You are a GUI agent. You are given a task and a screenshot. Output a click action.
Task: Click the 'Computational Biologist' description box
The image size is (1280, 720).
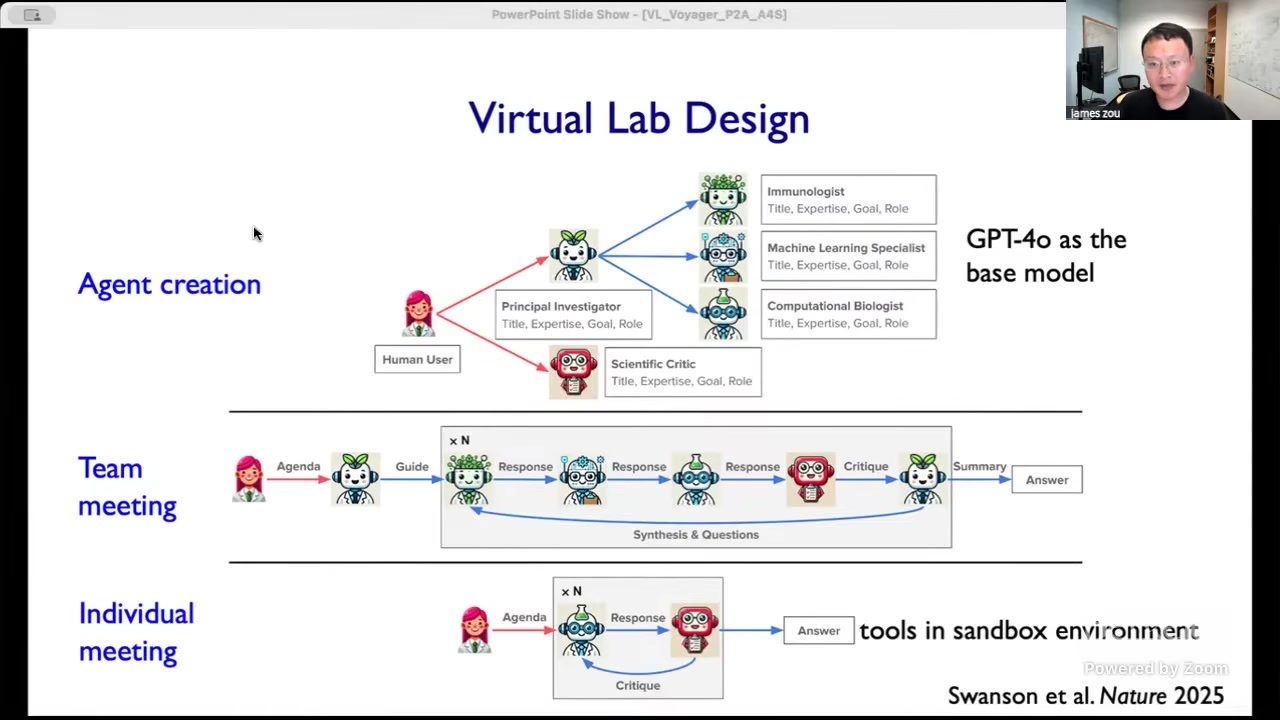click(x=848, y=314)
